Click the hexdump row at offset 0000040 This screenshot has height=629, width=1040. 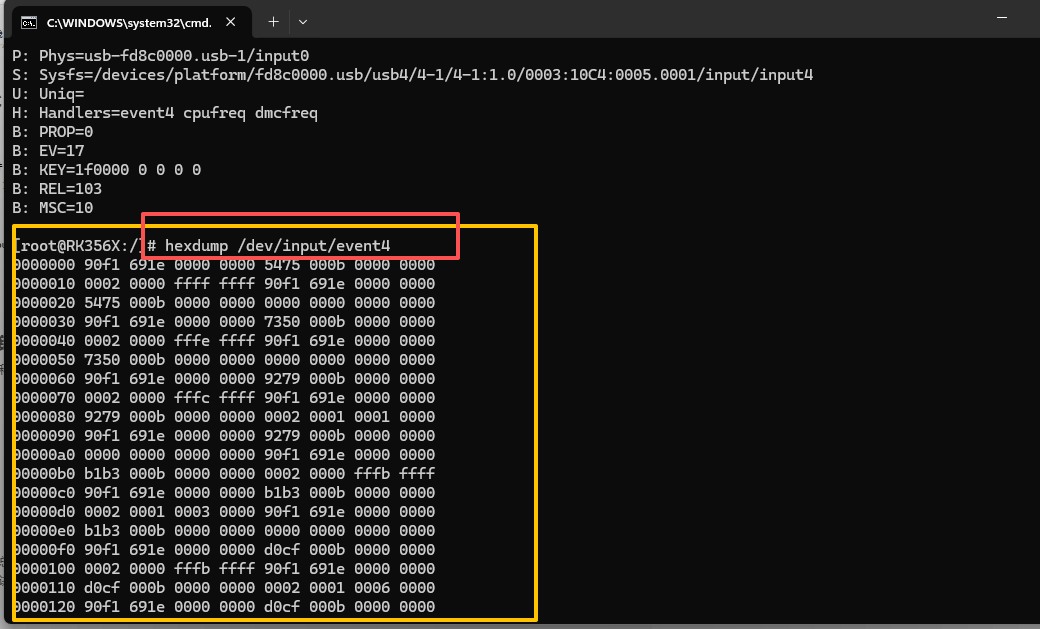[224, 340]
